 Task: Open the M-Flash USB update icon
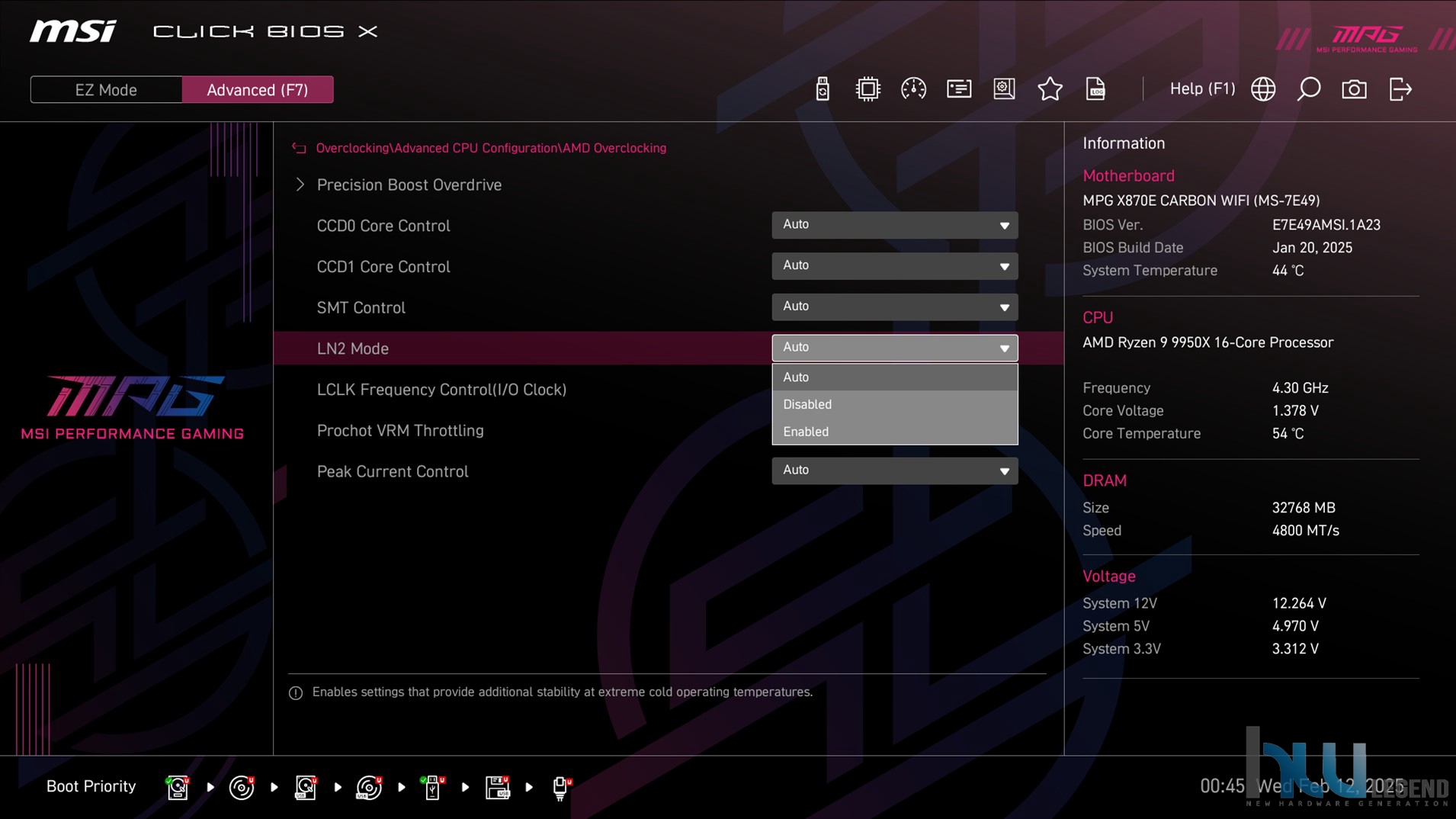[822, 89]
